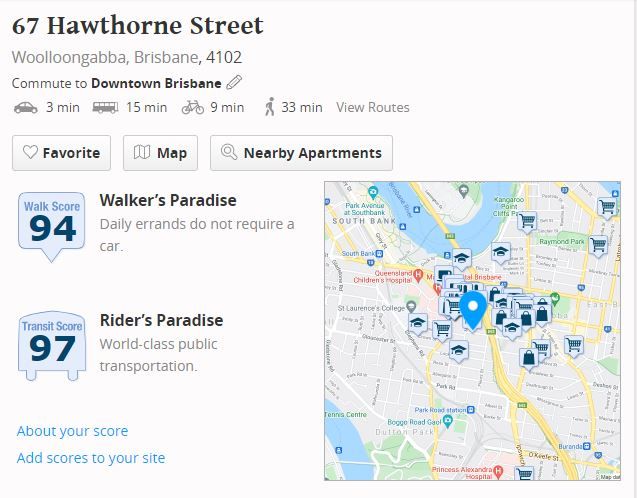The image size is (637, 498).
Task: Click the Transit Score 97 badge
Action: [52, 346]
